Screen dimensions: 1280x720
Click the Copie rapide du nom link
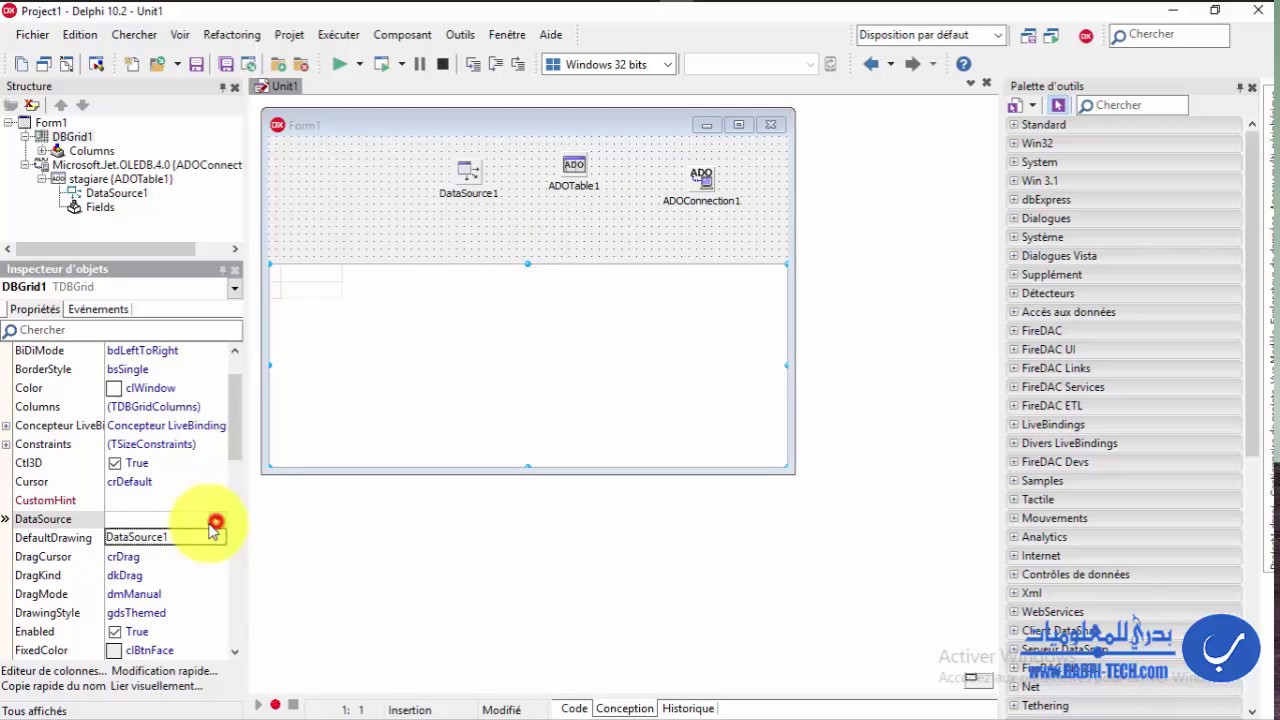pos(53,686)
